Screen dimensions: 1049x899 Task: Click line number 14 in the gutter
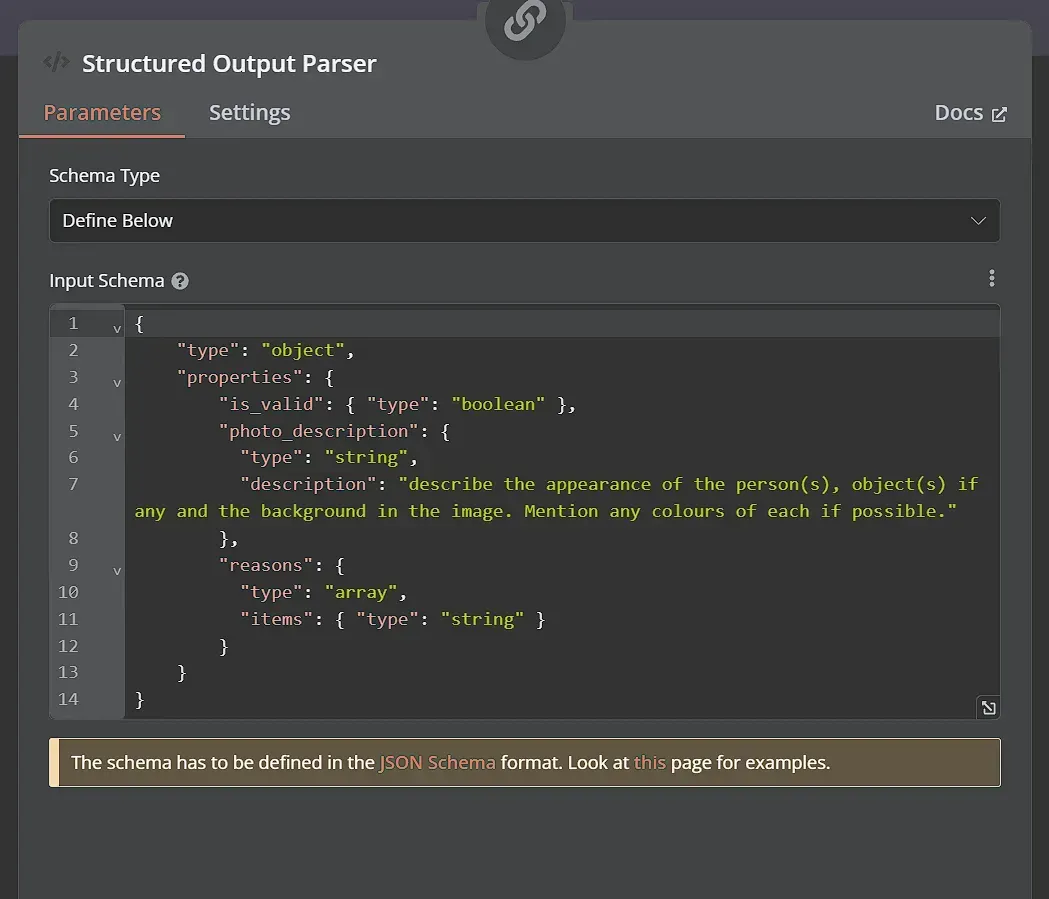(x=68, y=700)
